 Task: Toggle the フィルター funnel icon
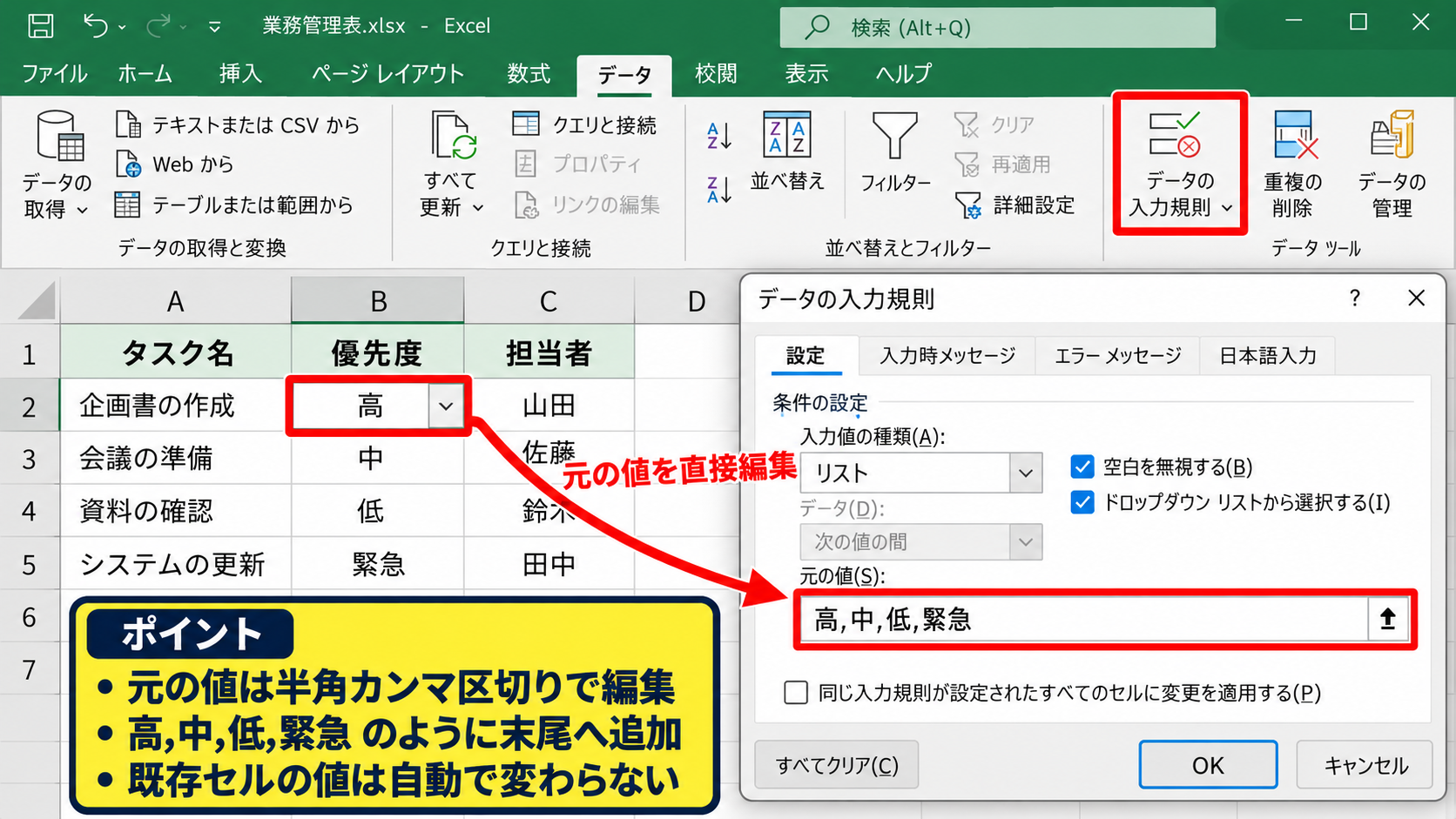pos(895,136)
